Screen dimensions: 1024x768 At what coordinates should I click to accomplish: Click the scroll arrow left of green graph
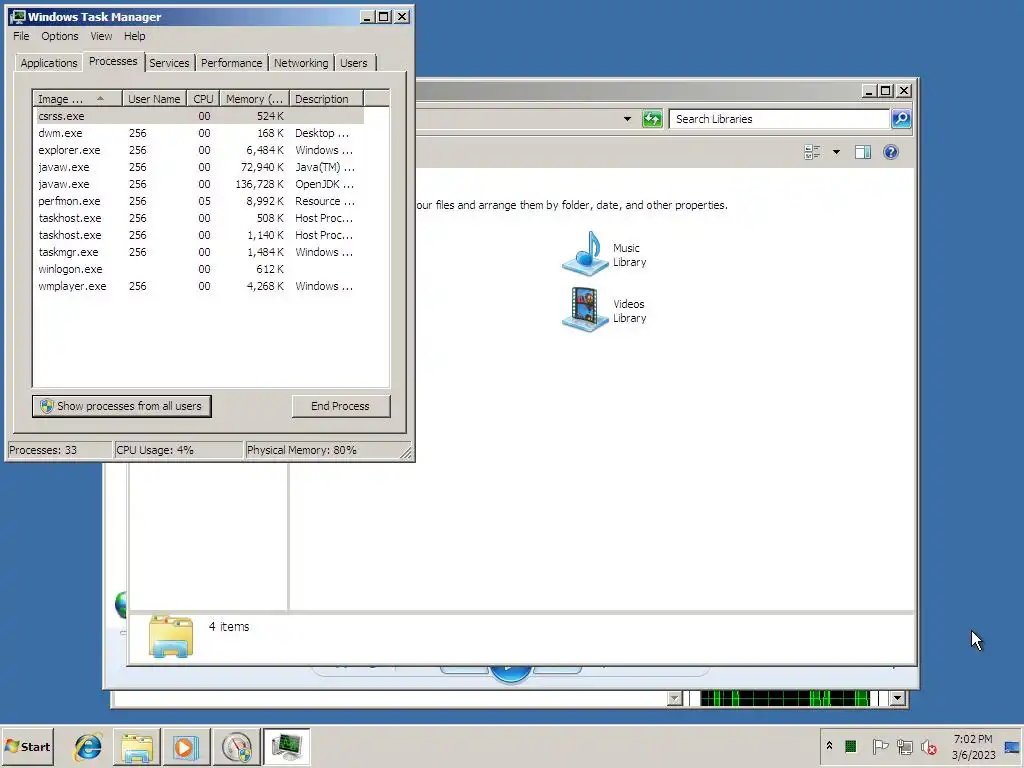point(675,699)
